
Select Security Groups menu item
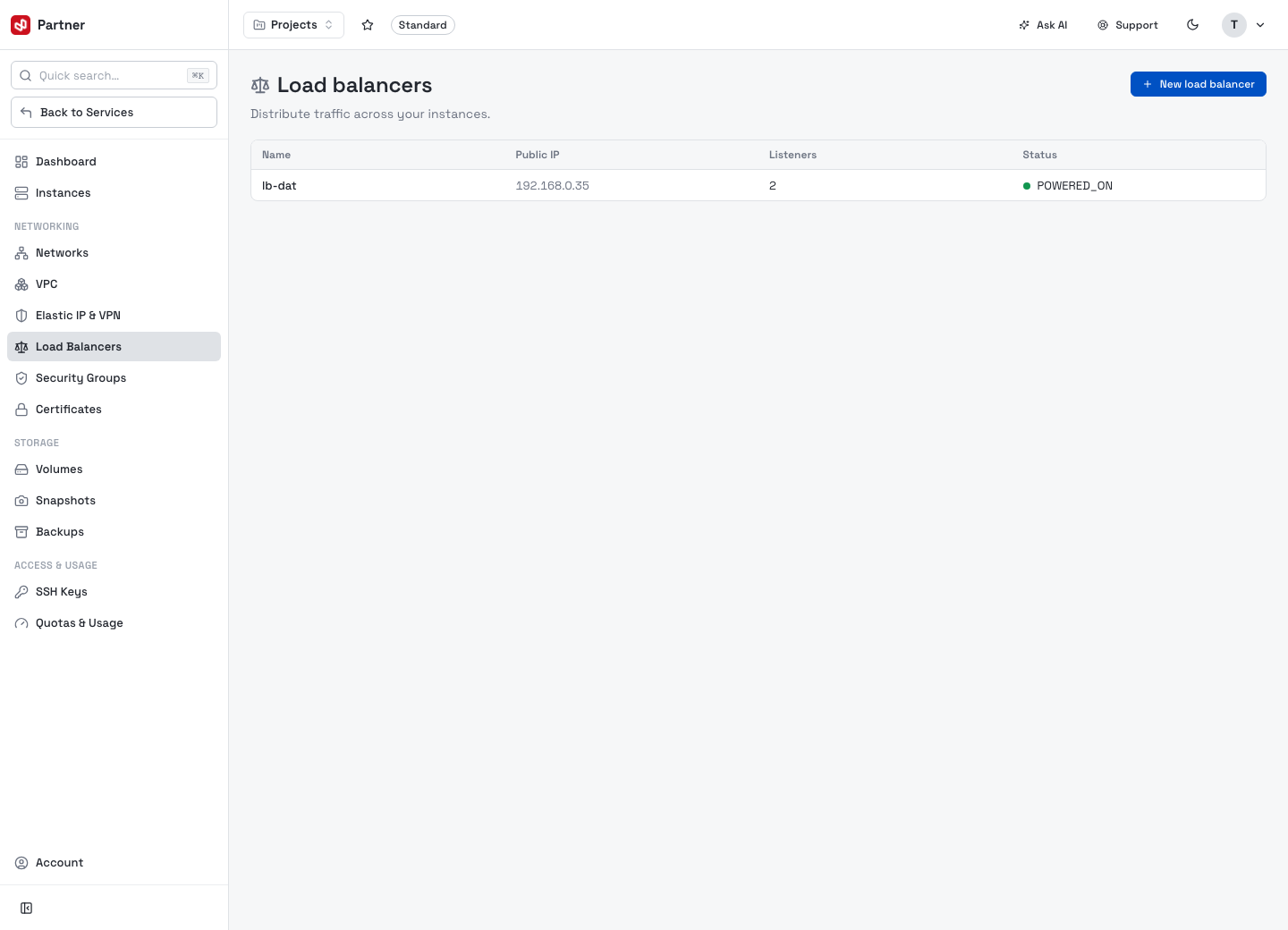coord(114,378)
